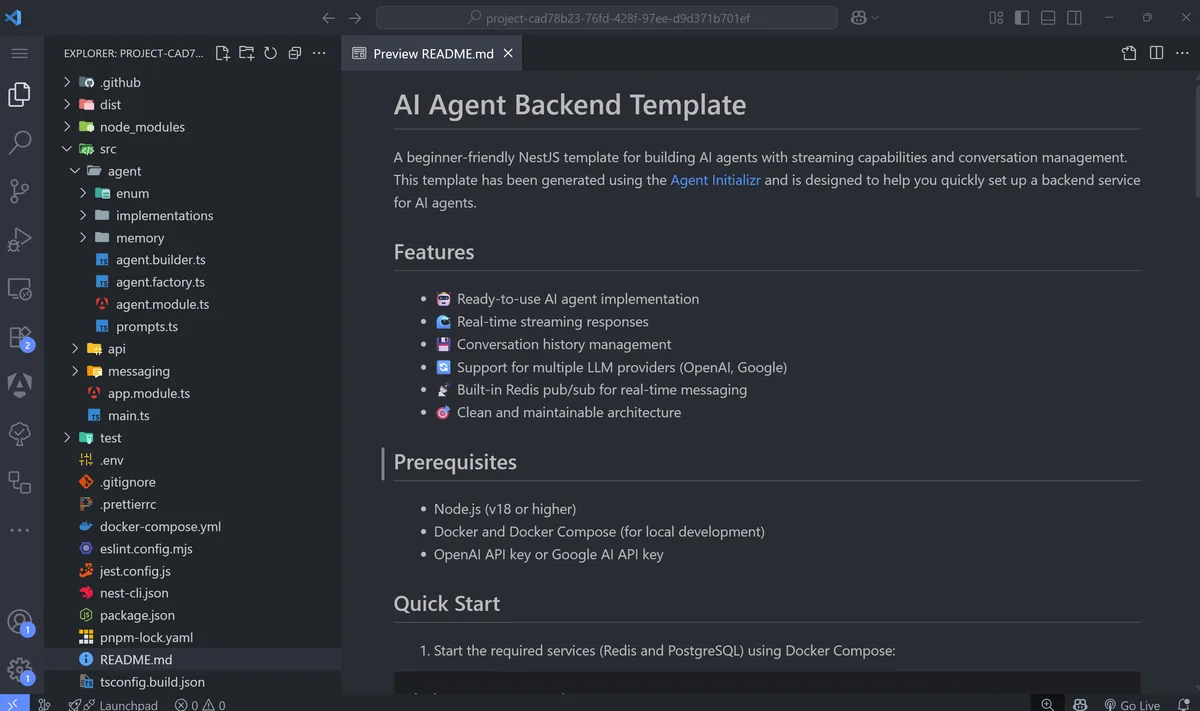1200x711 pixels.
Task: Split the editor to the right
Action: pyautogui.click(x=1156, y=53)
